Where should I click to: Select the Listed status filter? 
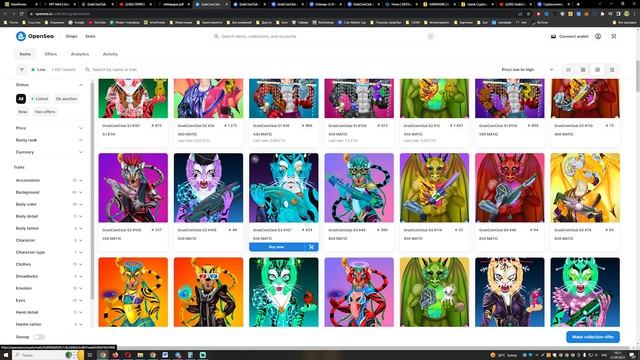[40, 99]
